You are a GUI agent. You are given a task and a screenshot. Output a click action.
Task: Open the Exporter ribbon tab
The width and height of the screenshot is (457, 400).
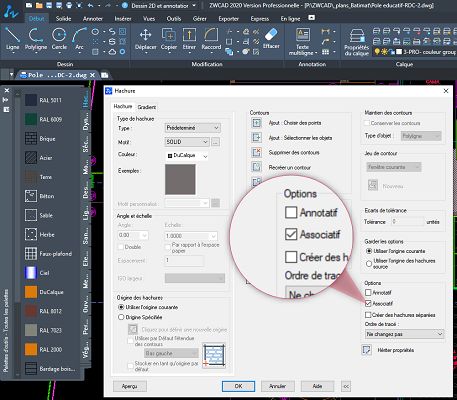coord(229,19)
